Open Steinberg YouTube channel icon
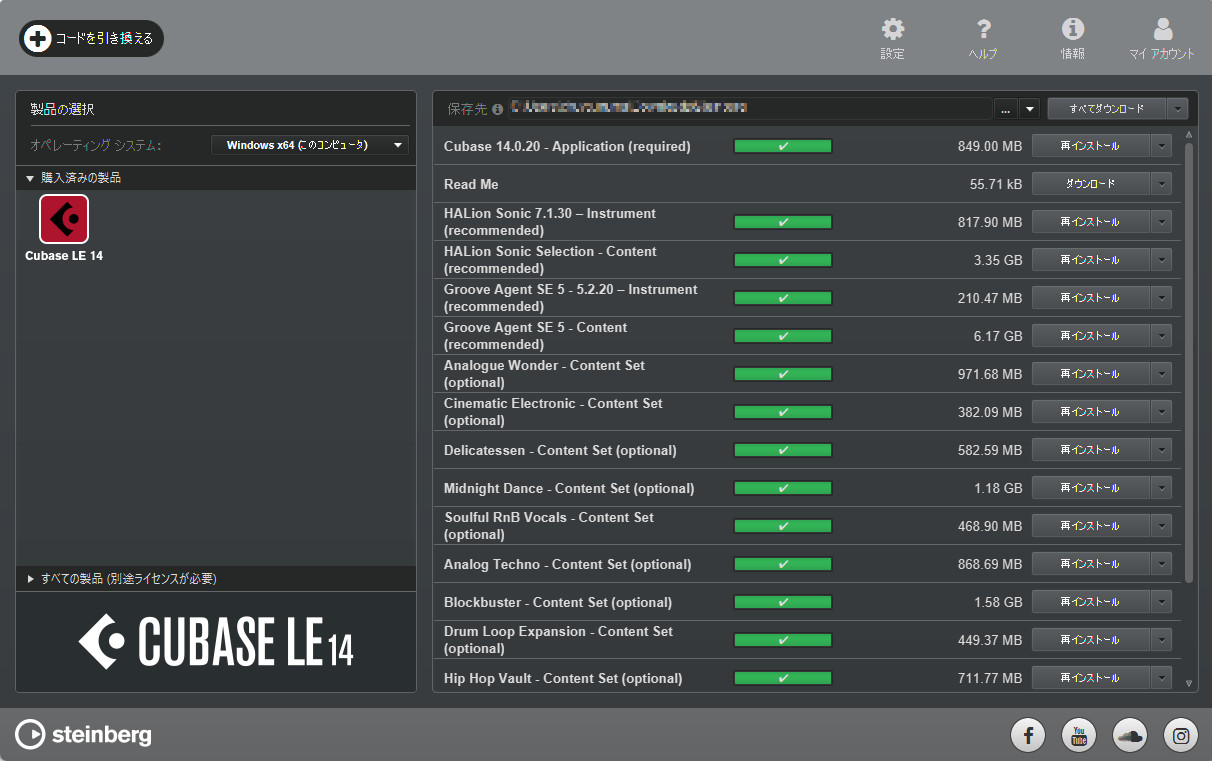Viewport: 1212px width, 761px height. 1079,736
